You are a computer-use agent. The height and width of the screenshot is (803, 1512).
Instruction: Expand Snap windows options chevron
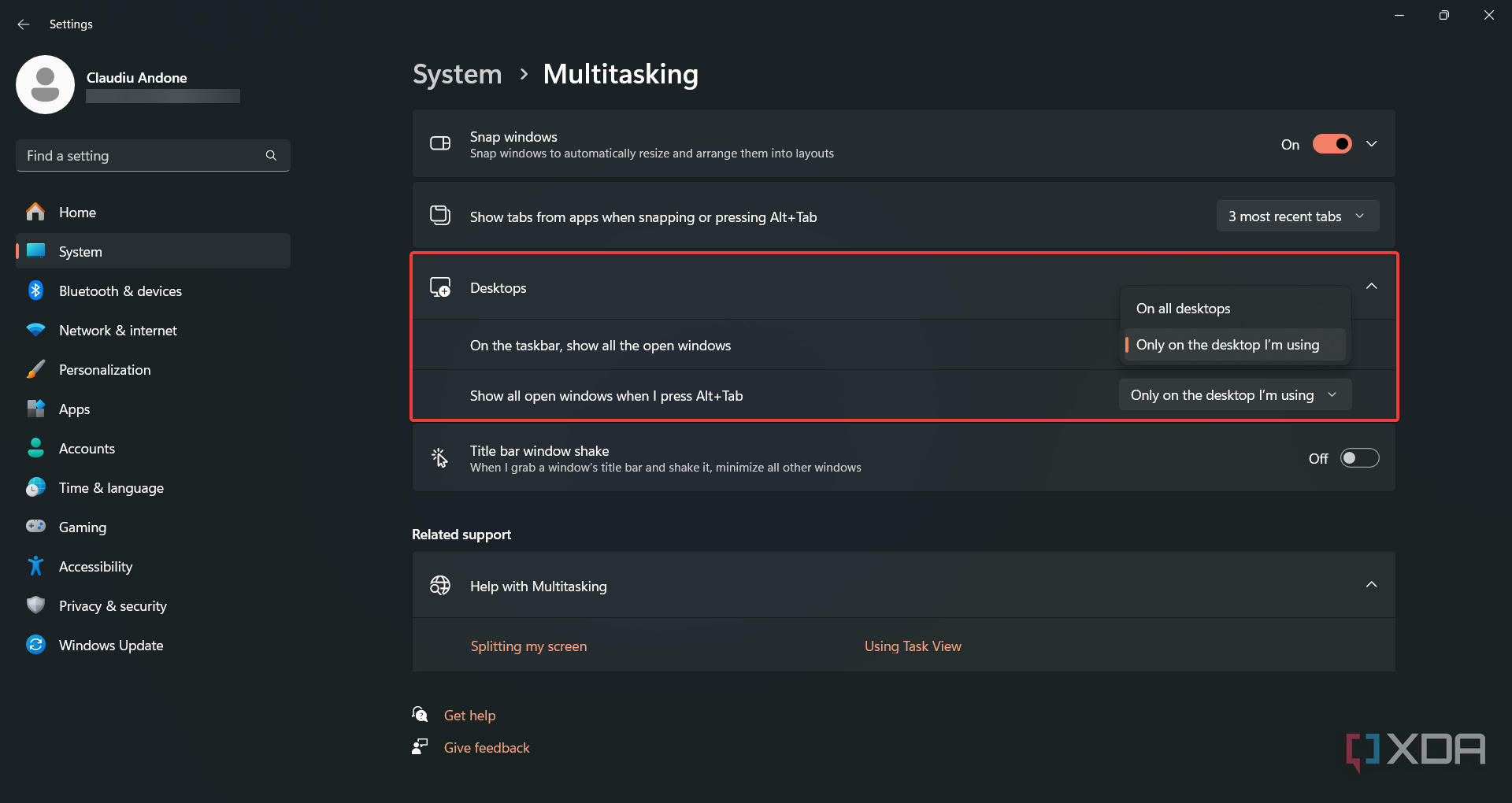1372,144
